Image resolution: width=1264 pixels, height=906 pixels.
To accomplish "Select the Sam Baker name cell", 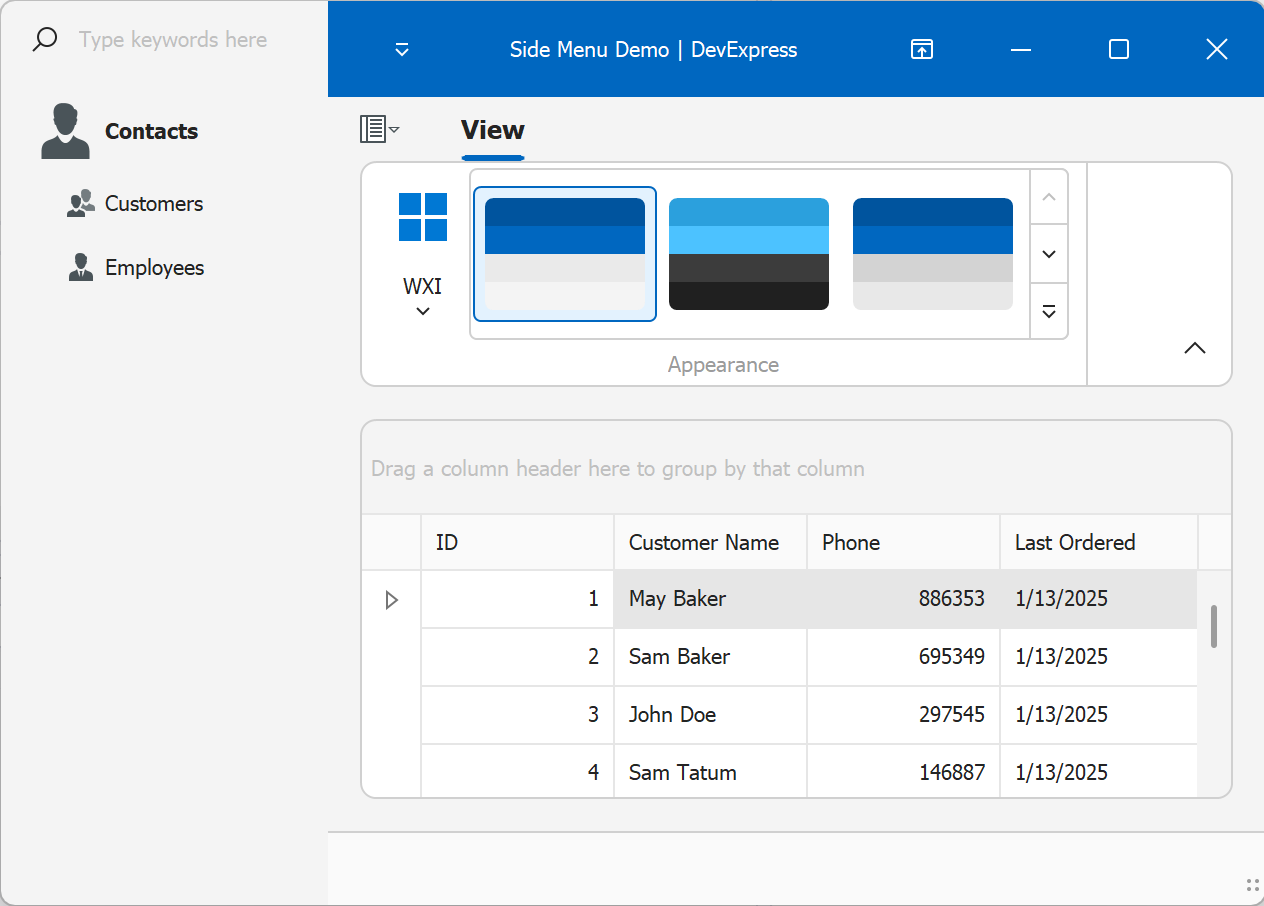I will [711, 657].
